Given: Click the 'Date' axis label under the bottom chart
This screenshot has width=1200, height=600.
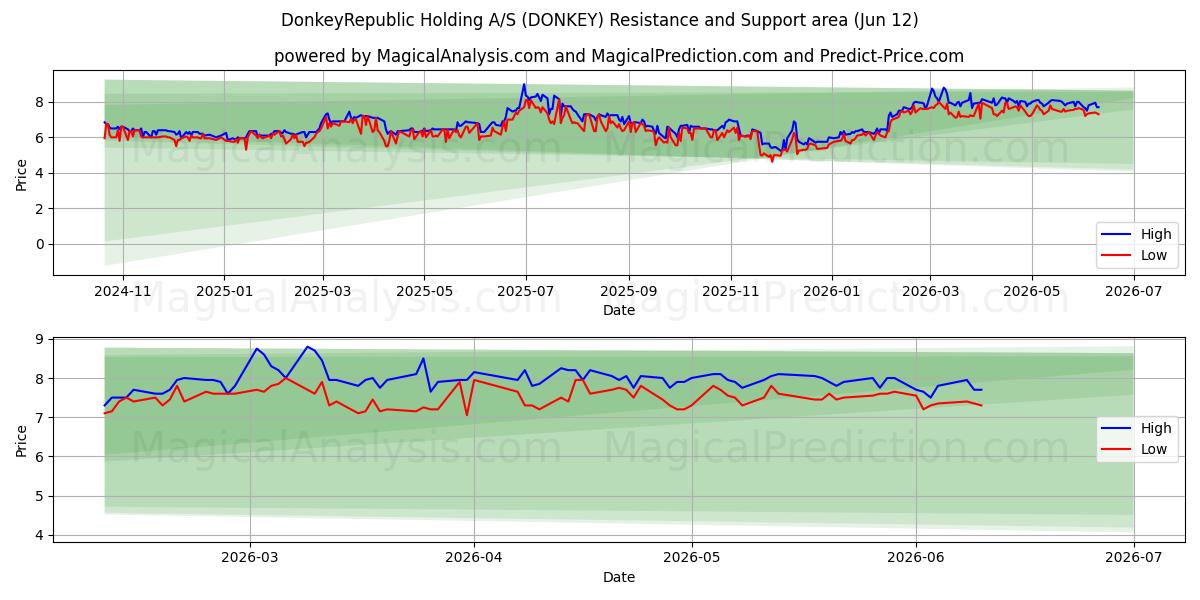Looking at the screenshot, I should click(619, 577).
